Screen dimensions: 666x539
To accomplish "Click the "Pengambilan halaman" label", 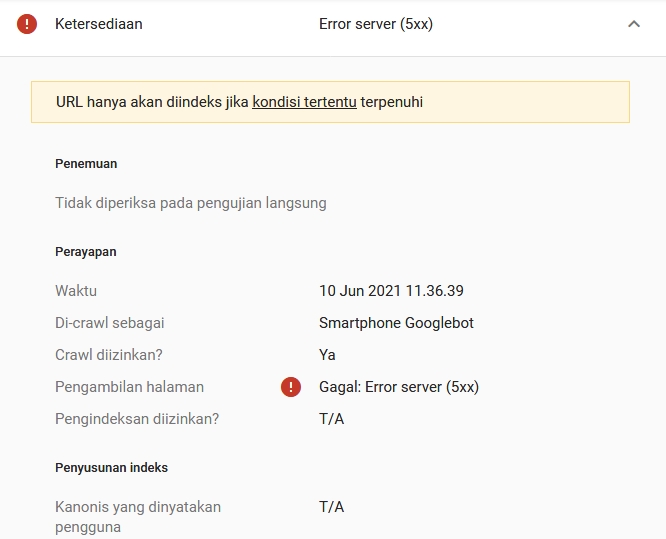I will tap(129, 387).
